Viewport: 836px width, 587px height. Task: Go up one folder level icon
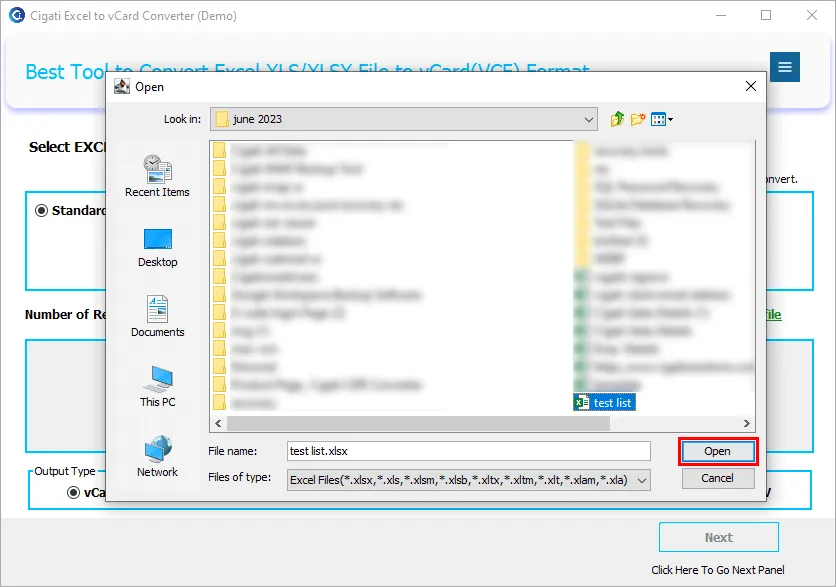[x=617, y=118]
